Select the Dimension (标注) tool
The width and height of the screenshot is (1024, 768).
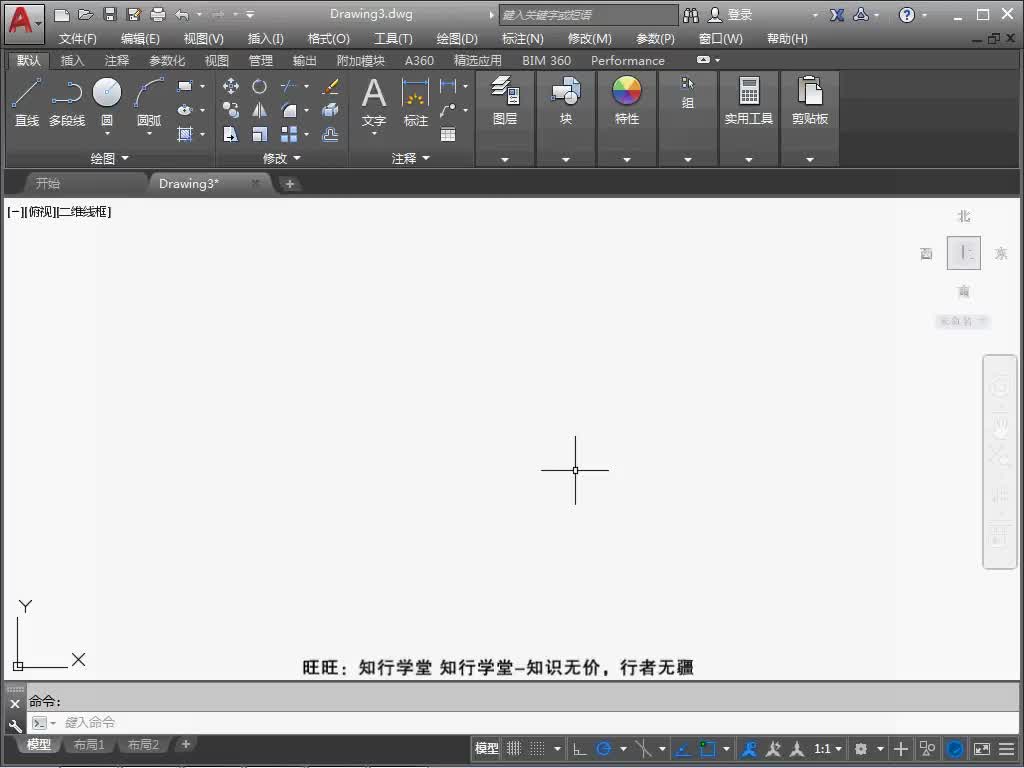click(415, 102)
